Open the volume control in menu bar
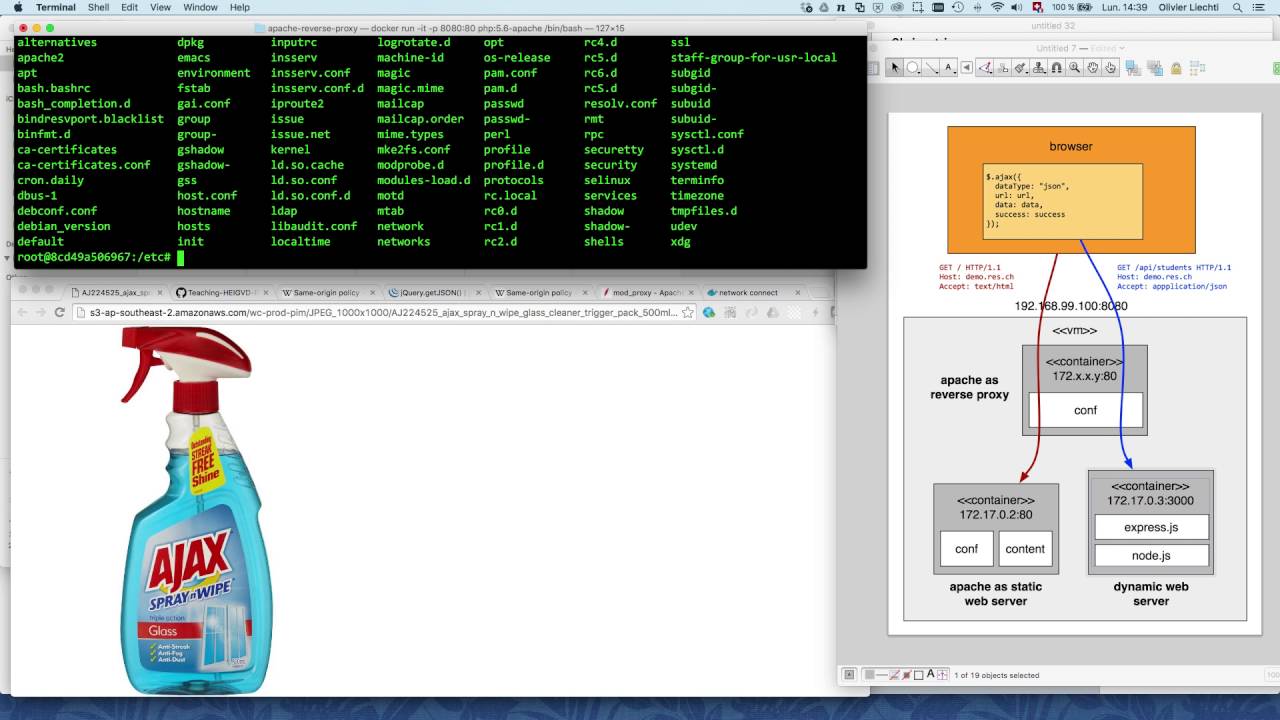Viewport: 1280px width, 720px height. (x=1017, y=7)
